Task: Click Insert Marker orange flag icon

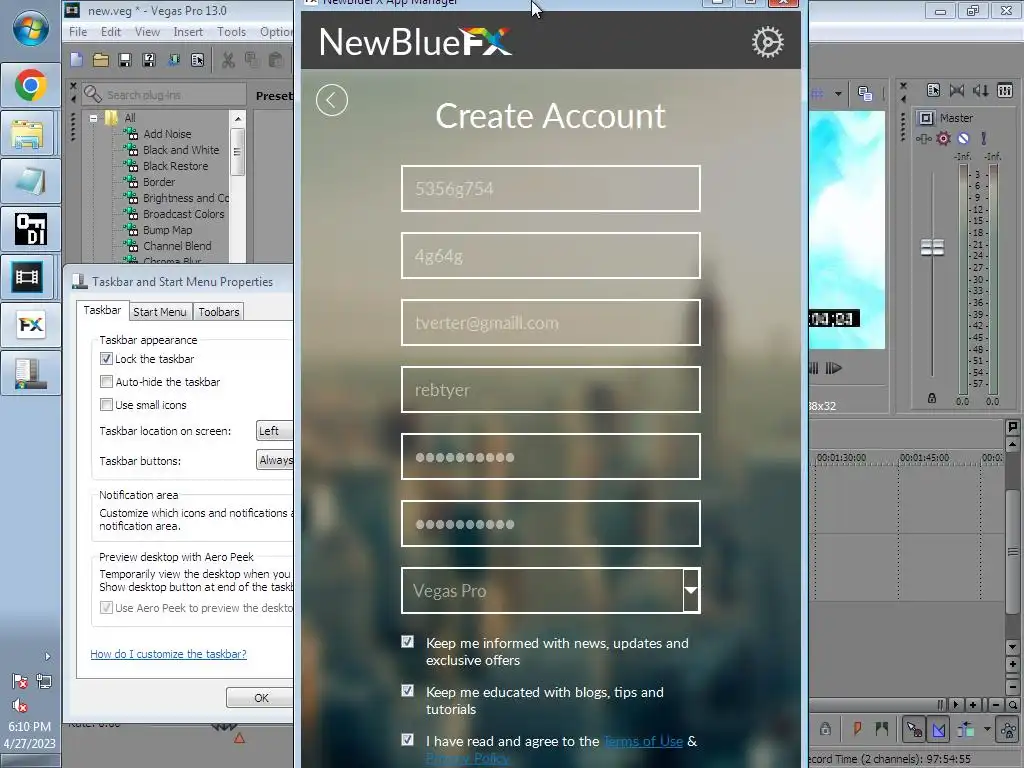Action: pos(857,728)
